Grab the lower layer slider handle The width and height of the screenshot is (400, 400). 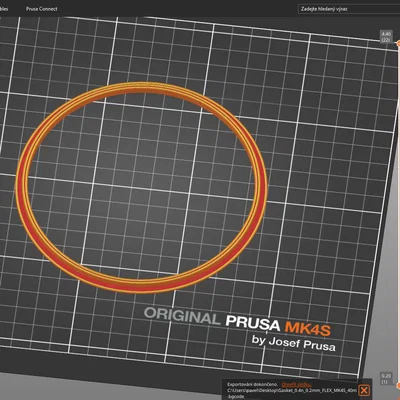click(x=398, y=385)
